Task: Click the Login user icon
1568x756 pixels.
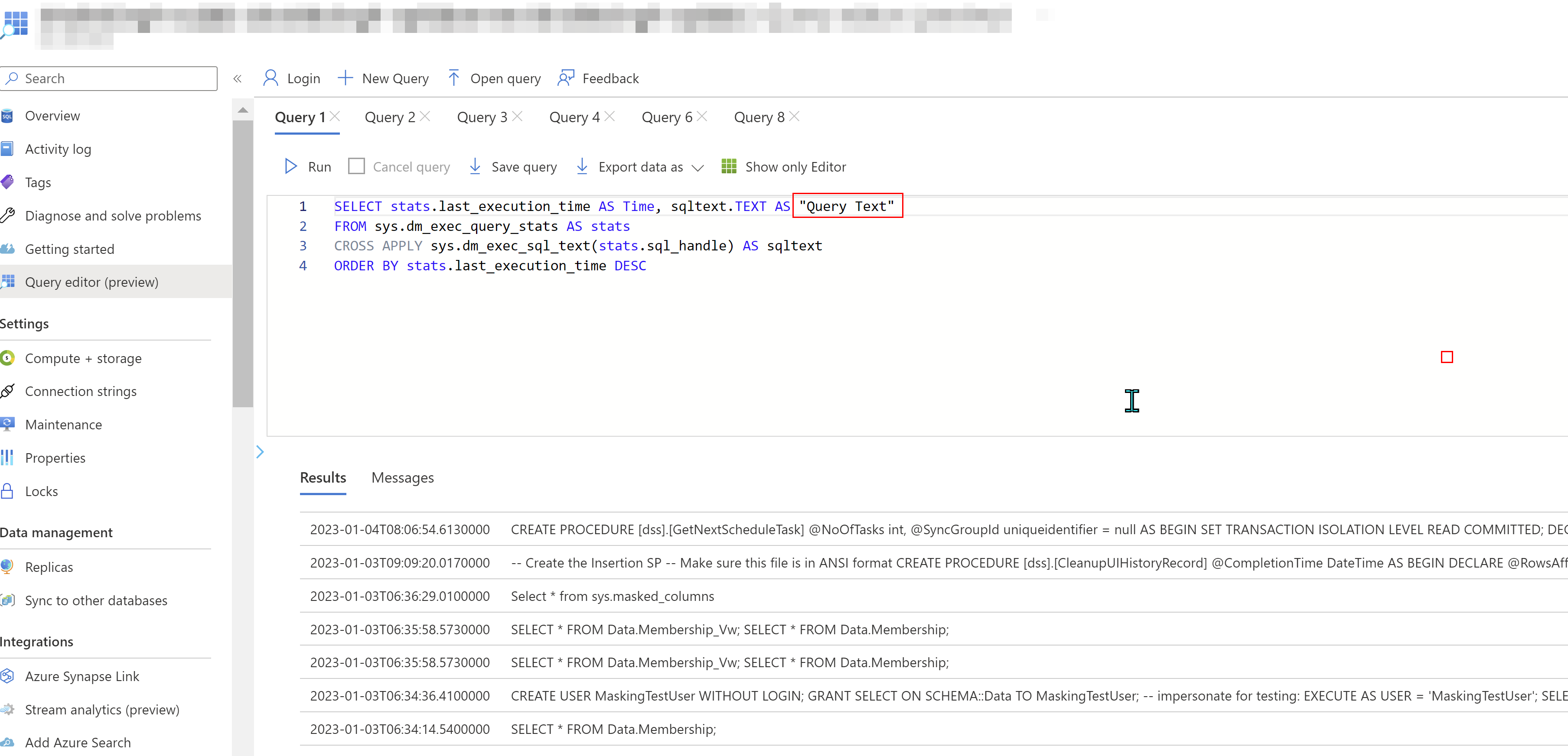Action: (x=270, y=78)
